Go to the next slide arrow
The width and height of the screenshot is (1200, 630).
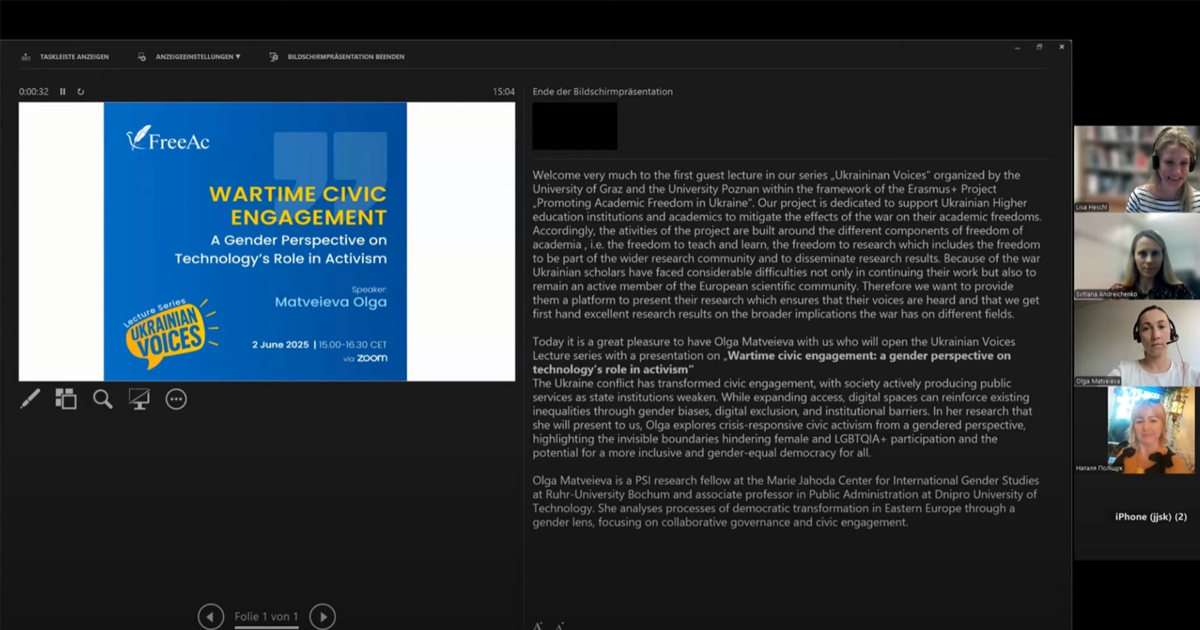point(322,616)
